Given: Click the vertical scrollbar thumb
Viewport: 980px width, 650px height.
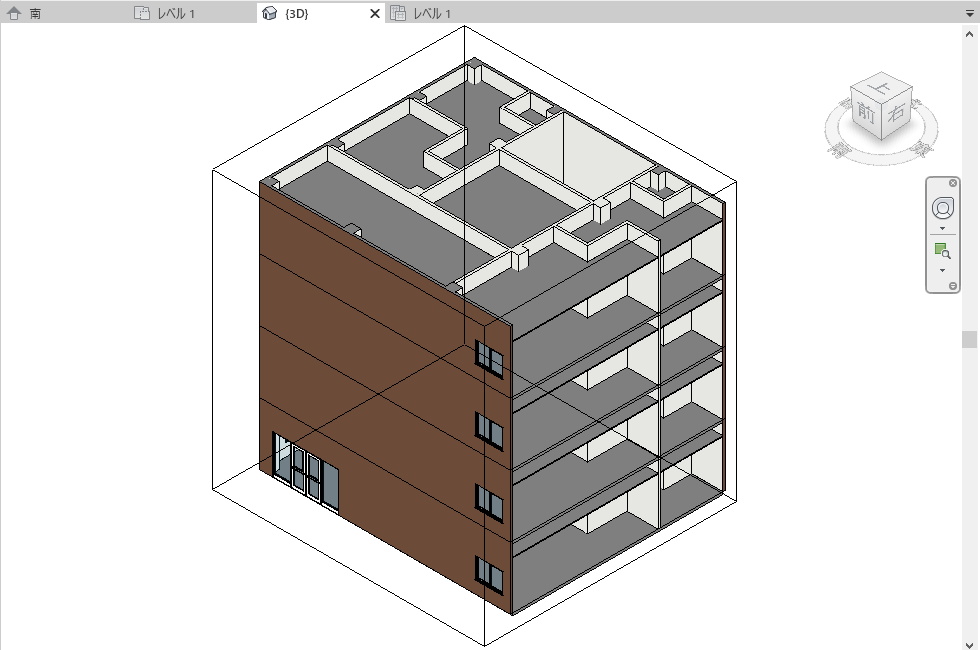Looking at the screenshot, I should click(969, 339).
